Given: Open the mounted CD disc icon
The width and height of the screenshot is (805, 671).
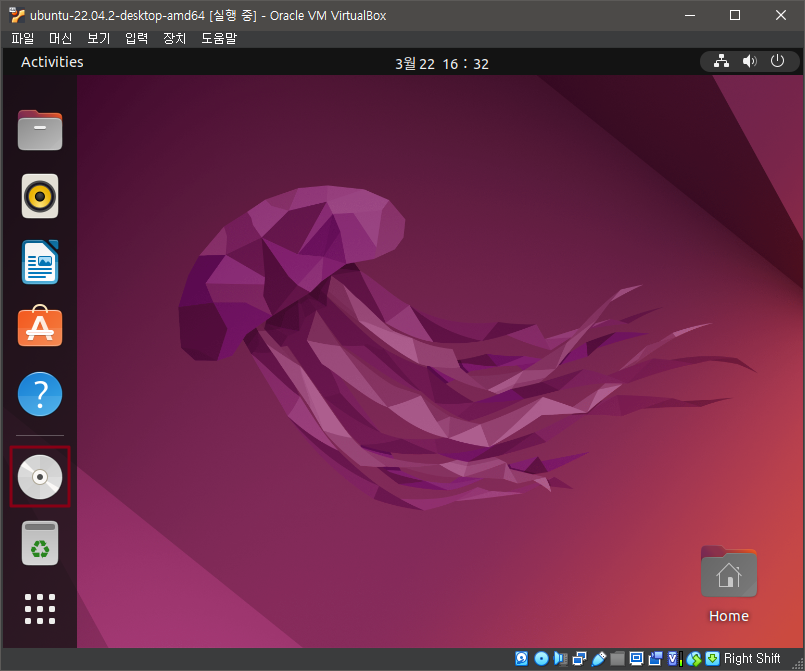Looking at the screenshot, I should point(40,477).
